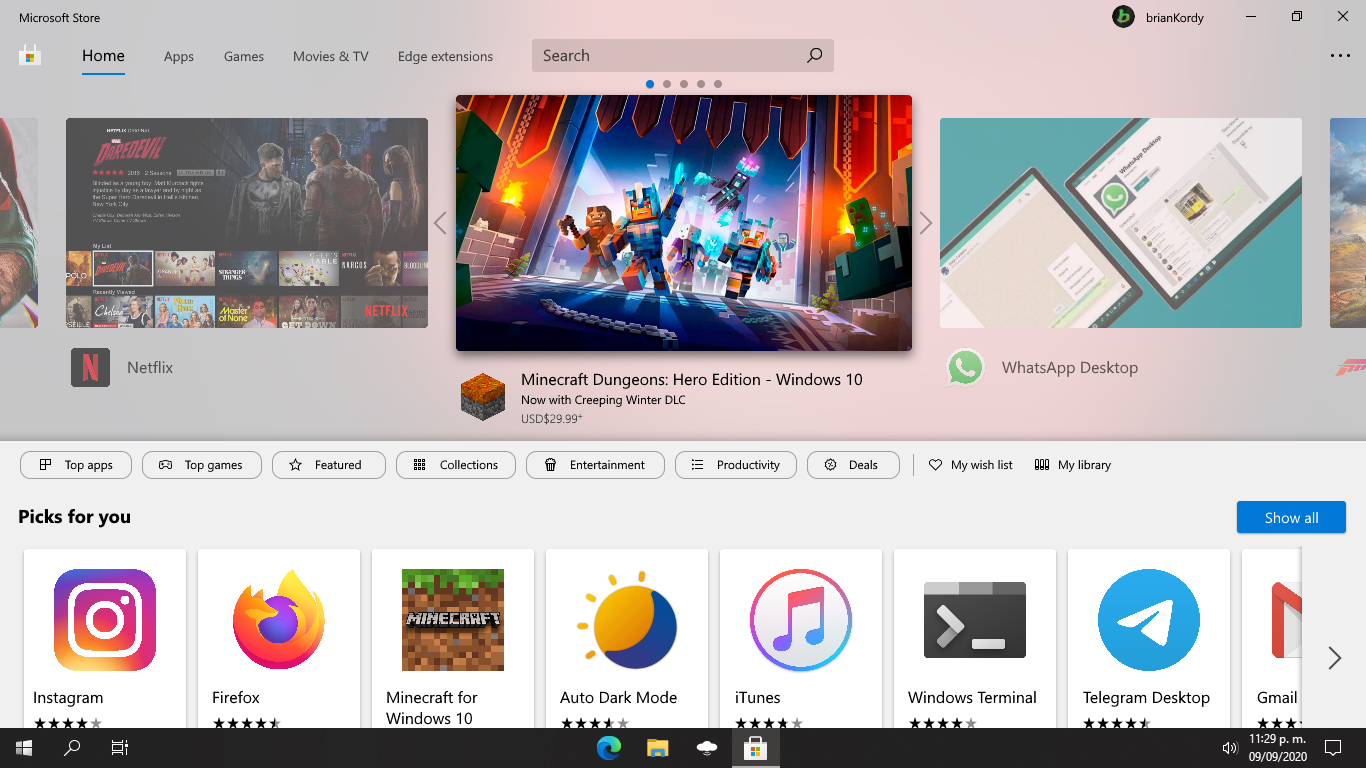
Task: Click the Picks for you heading
Action: 74,517
